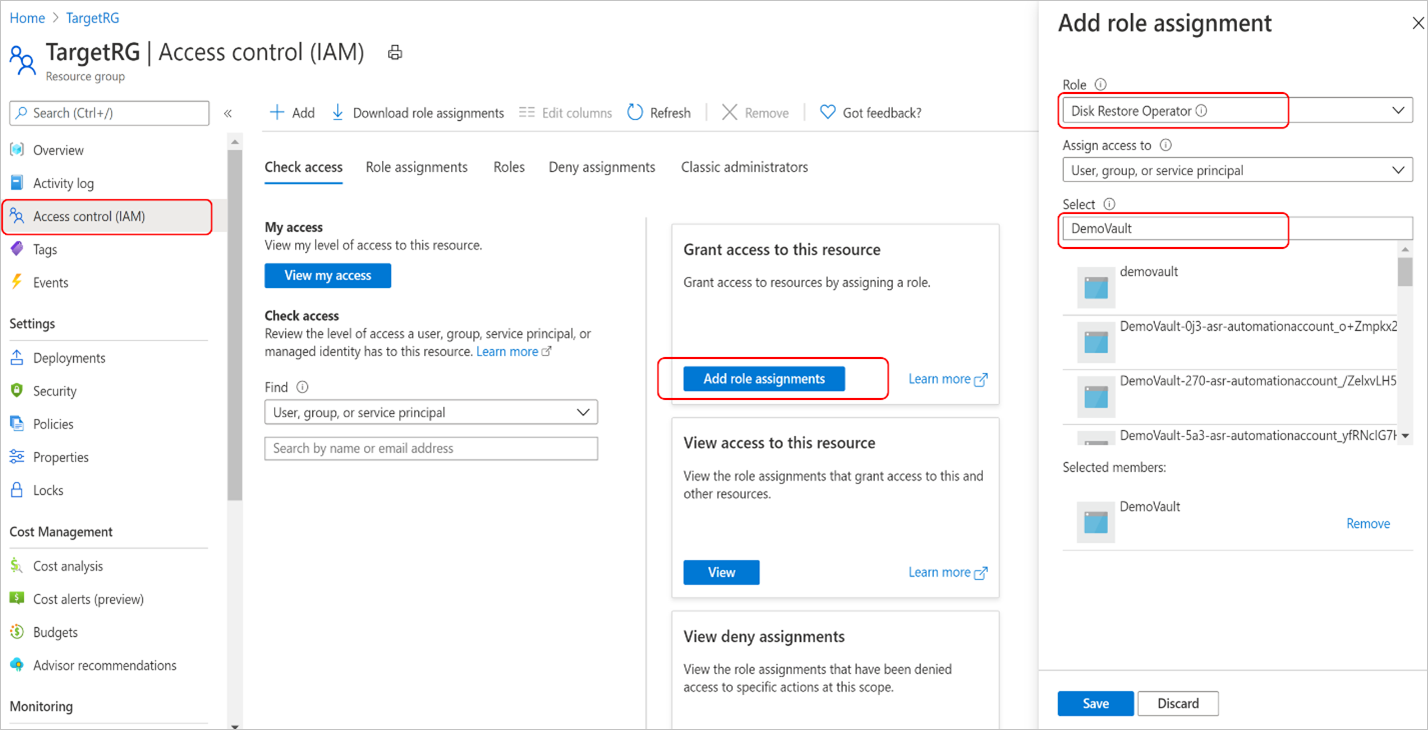Image resolution: width=1428 pixels, height=730 pixels.
Task: Collapse the sidebar with the double-chevron icon
Action: (x=228, y=113)
